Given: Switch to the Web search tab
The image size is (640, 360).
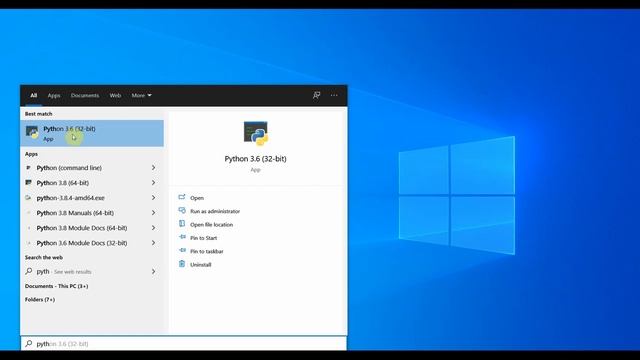Looking at the screenshot, I should point(115,95).
